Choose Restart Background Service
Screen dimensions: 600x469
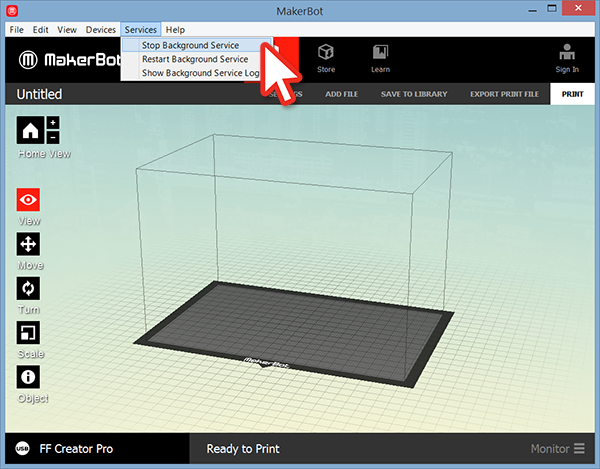195,59
